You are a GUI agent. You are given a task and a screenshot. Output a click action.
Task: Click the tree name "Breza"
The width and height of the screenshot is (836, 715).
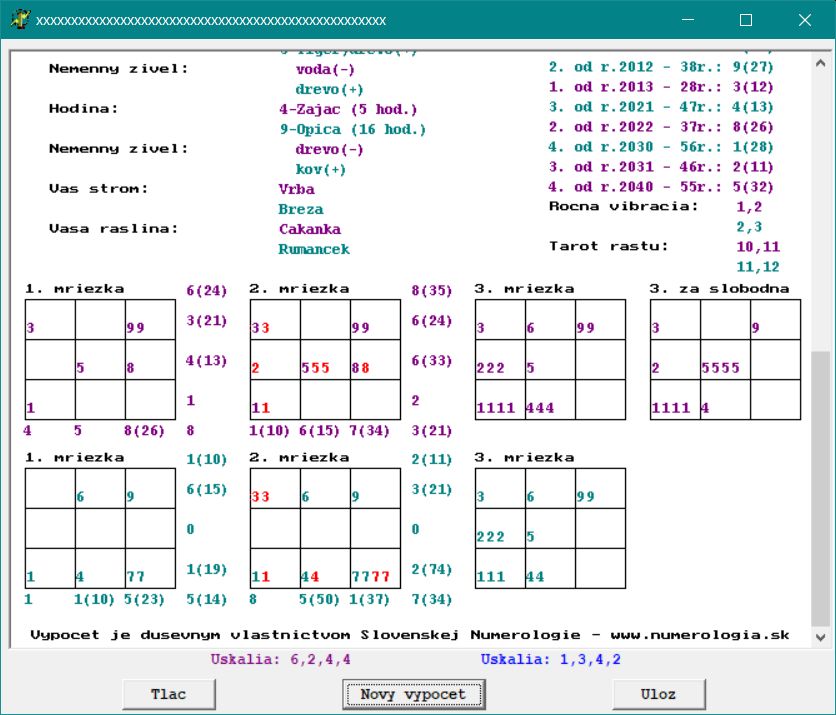coord(301,210)
